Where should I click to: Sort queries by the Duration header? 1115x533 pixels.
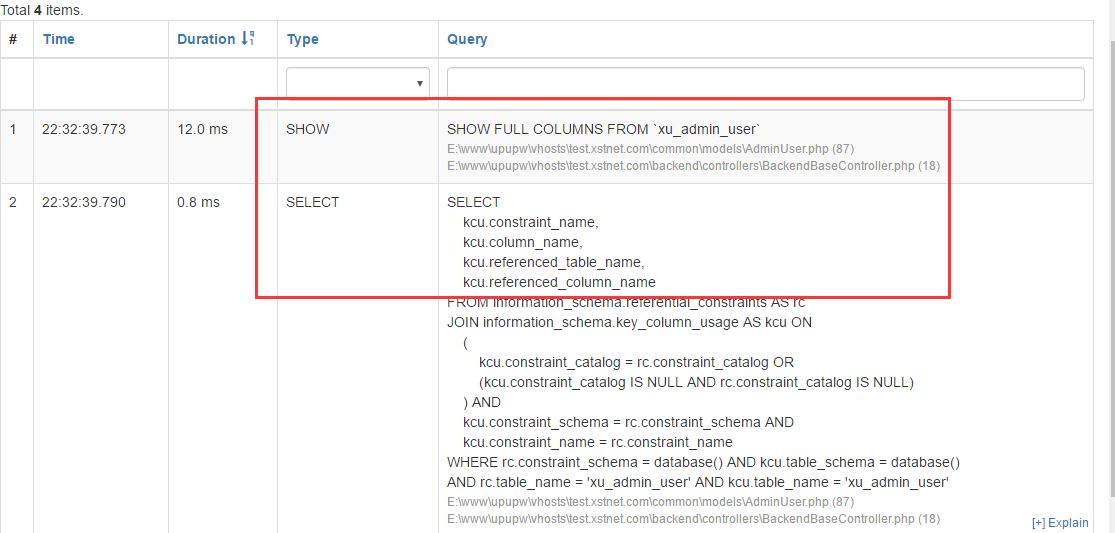pyautogui.click(x=206, y=39)
